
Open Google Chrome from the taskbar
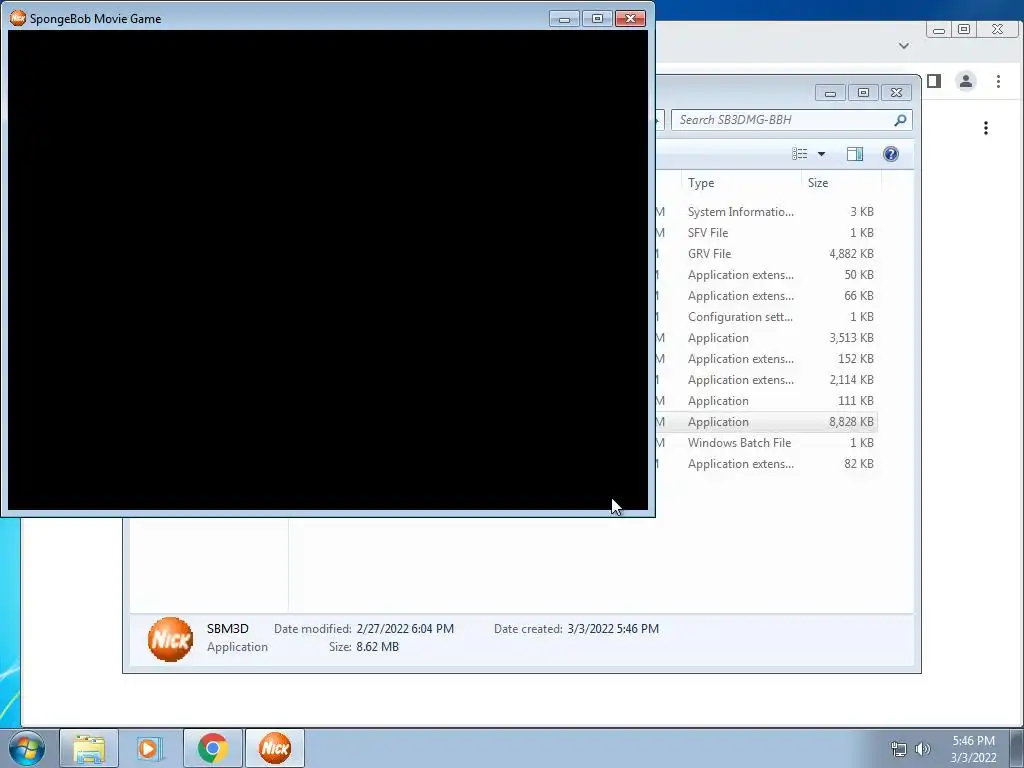pyautogui.click(x=212, y=748)
